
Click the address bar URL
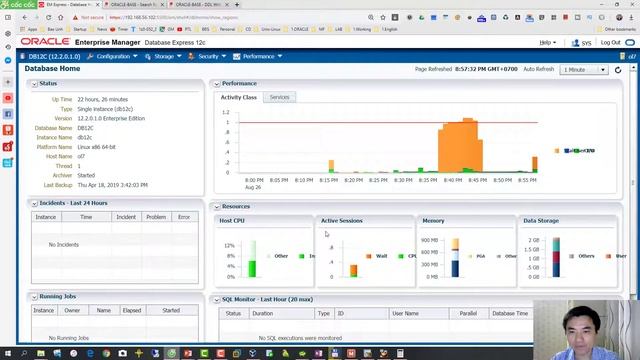173,18
